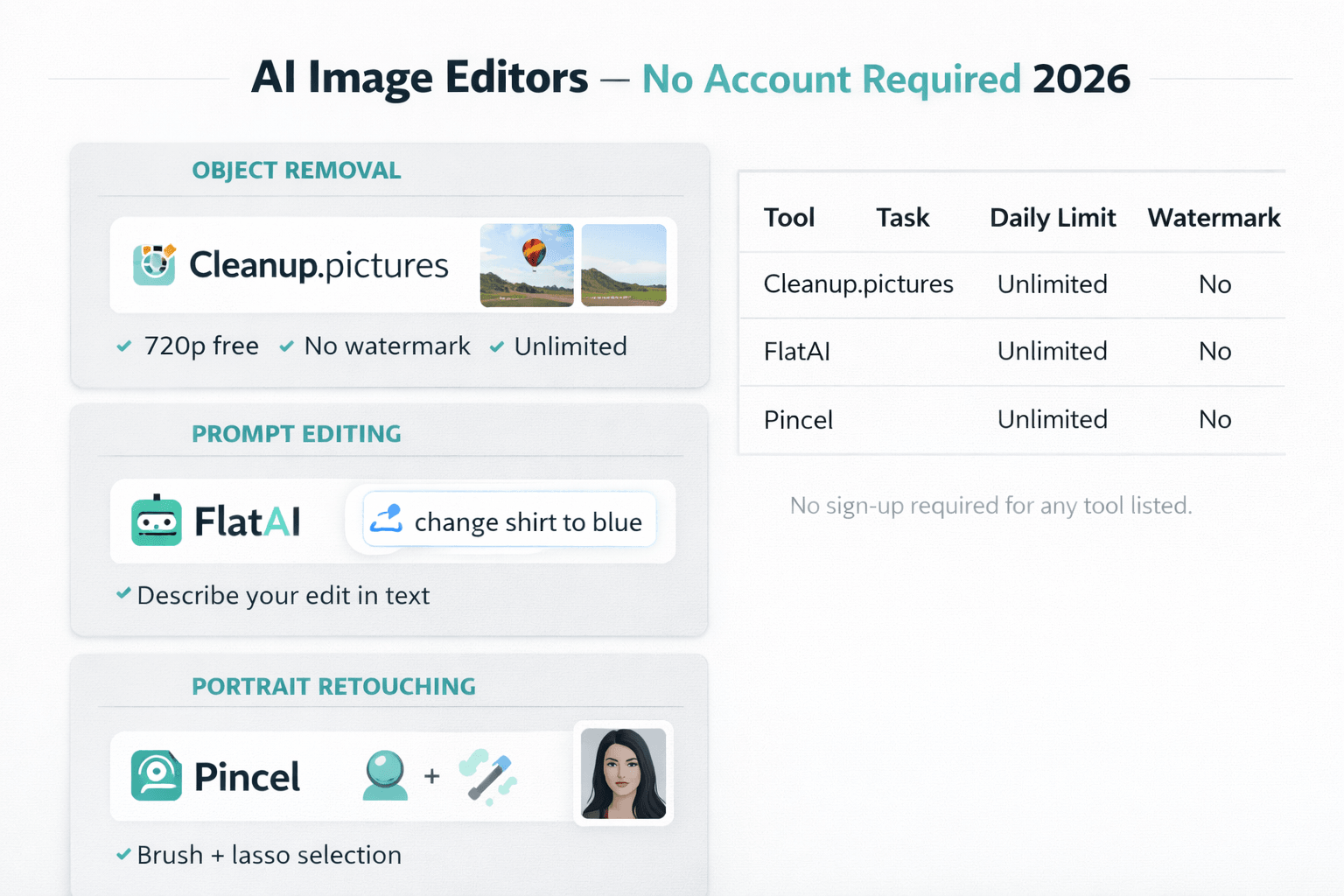
Task: Select the FlatAI robot icon
Action: tap(158, 521)
